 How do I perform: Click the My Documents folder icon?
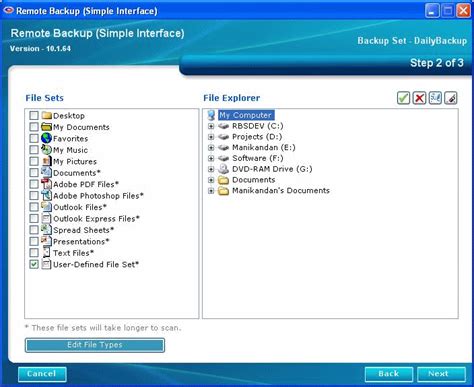point(47,127)
